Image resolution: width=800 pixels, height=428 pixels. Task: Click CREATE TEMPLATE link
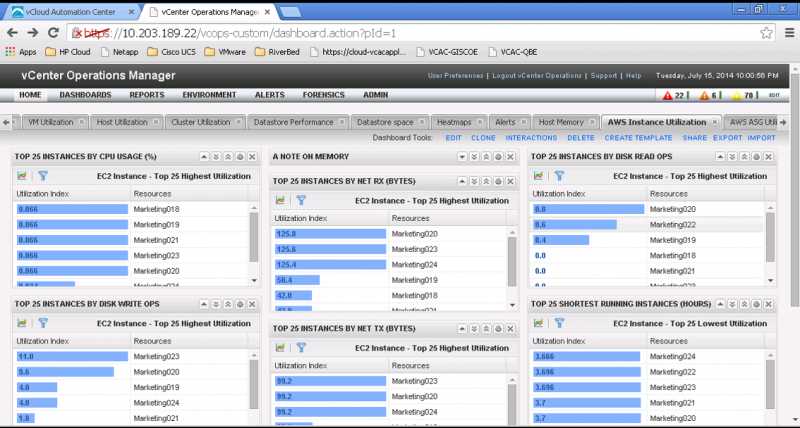coord(638,138)
